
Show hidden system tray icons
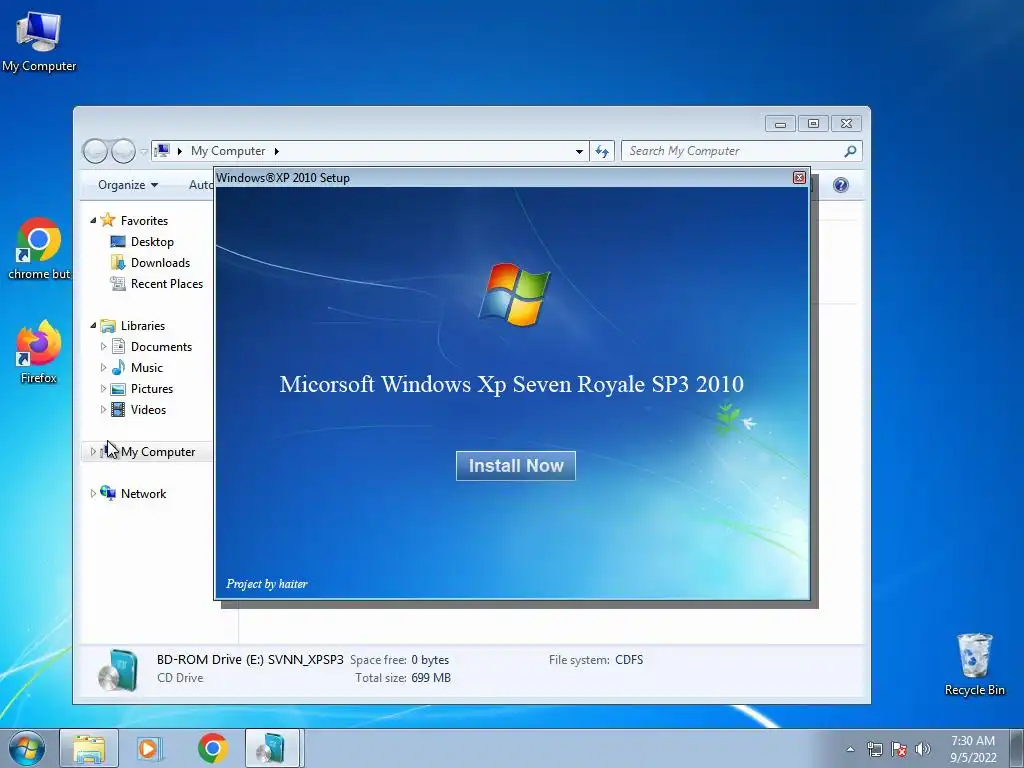click(850, 749)
